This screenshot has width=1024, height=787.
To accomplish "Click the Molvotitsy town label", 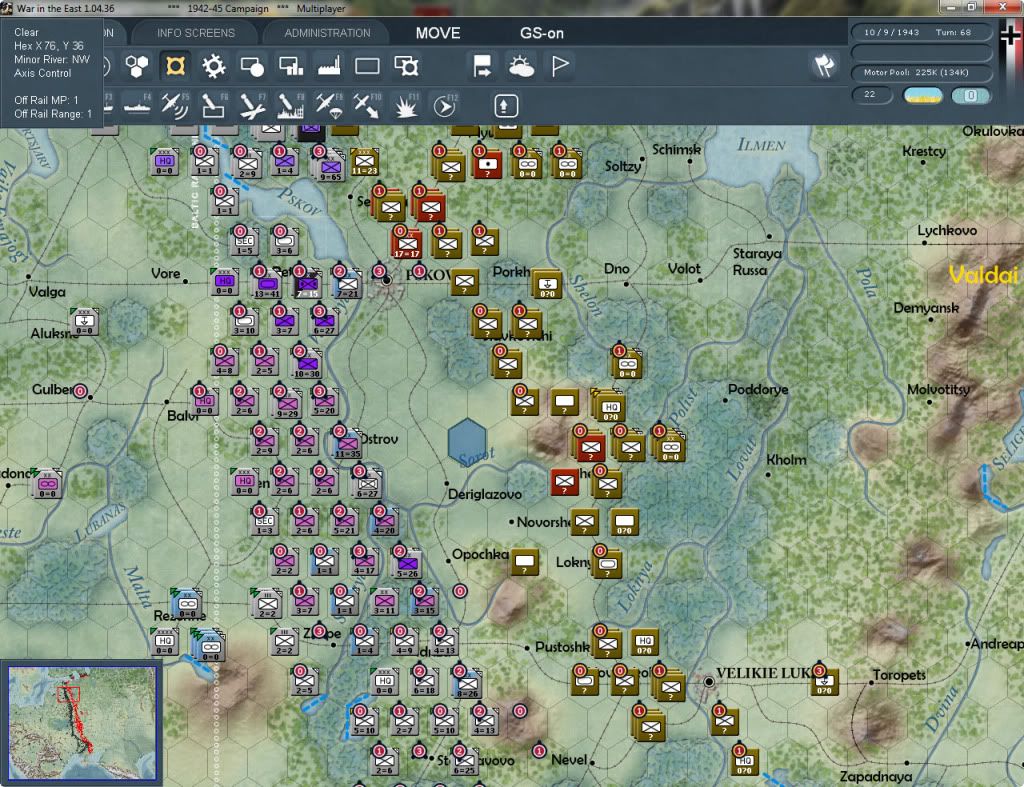I will point(938,389).
